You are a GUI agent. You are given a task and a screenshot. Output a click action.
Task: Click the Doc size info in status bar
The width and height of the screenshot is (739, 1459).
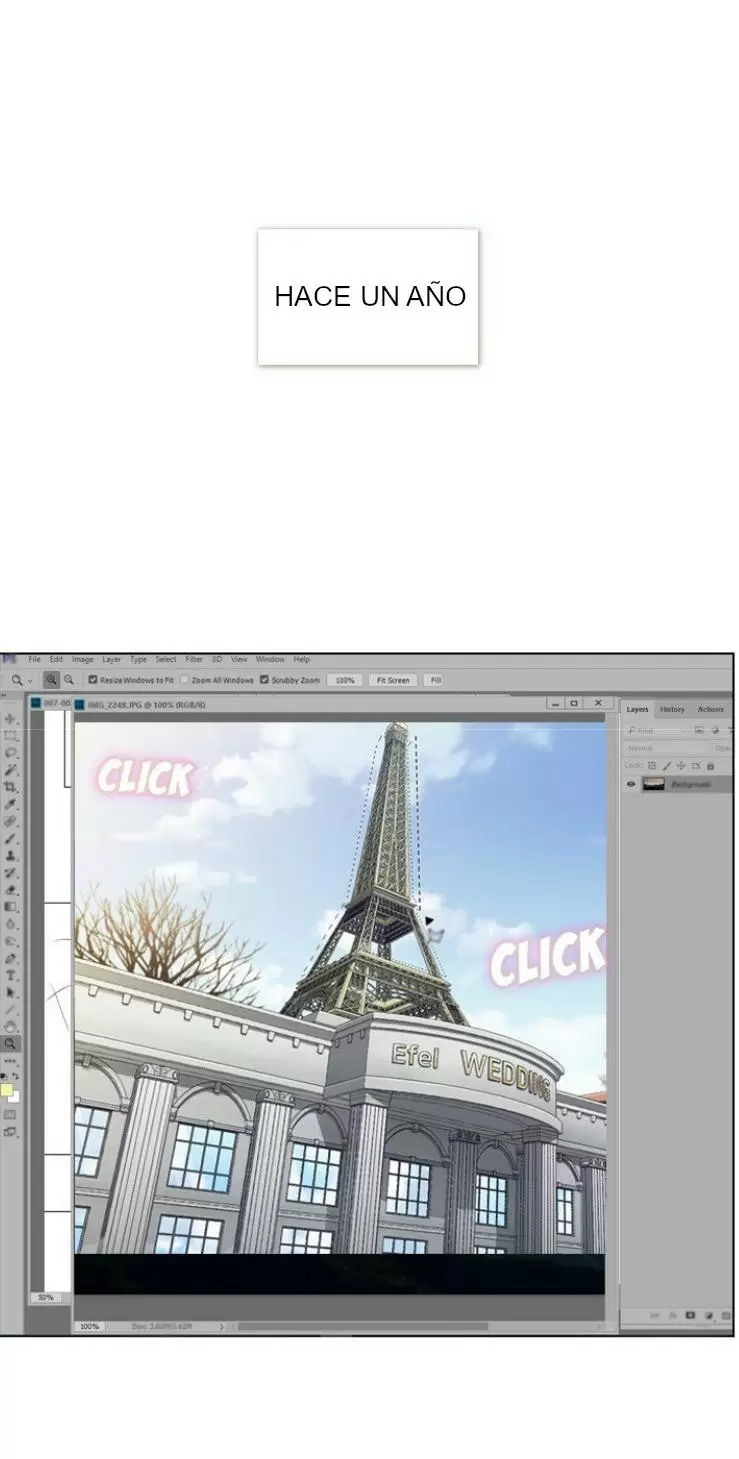pos(160,1326)
